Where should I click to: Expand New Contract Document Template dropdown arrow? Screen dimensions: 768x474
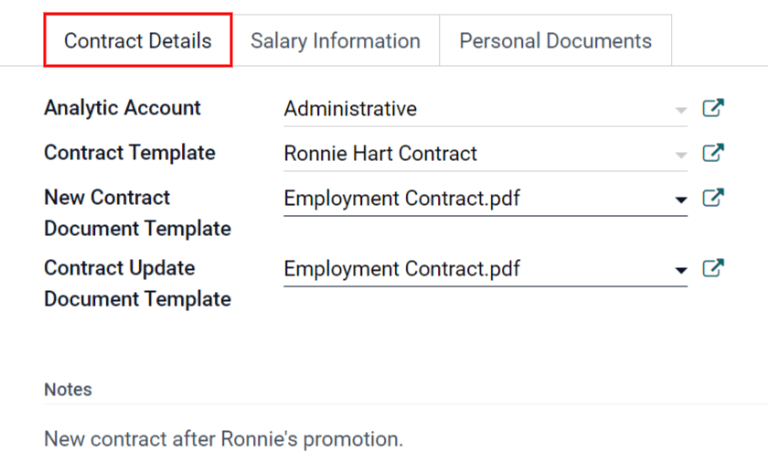point(681,200)
